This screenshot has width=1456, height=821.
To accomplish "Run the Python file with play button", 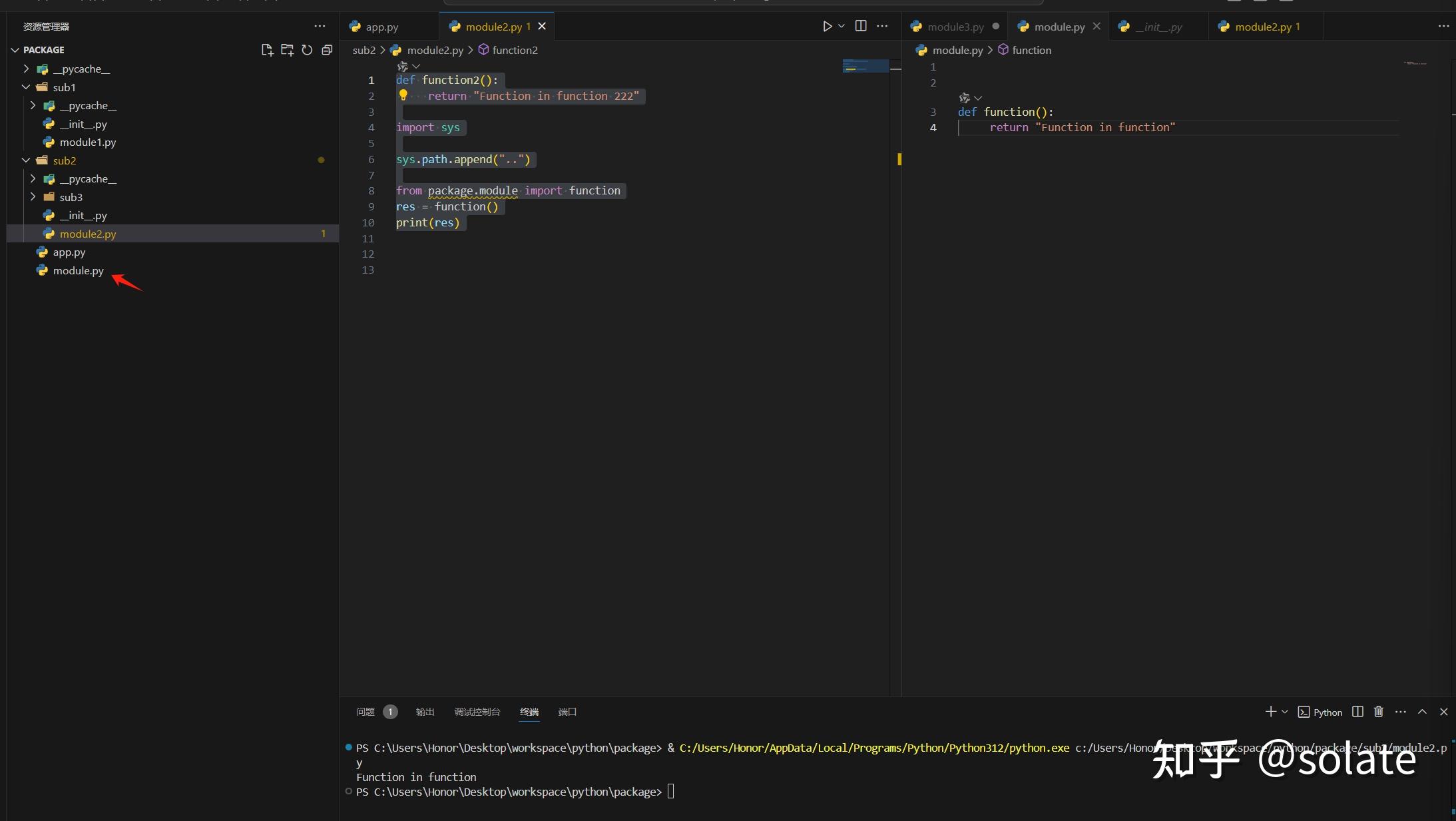I will tap(827, 27).
